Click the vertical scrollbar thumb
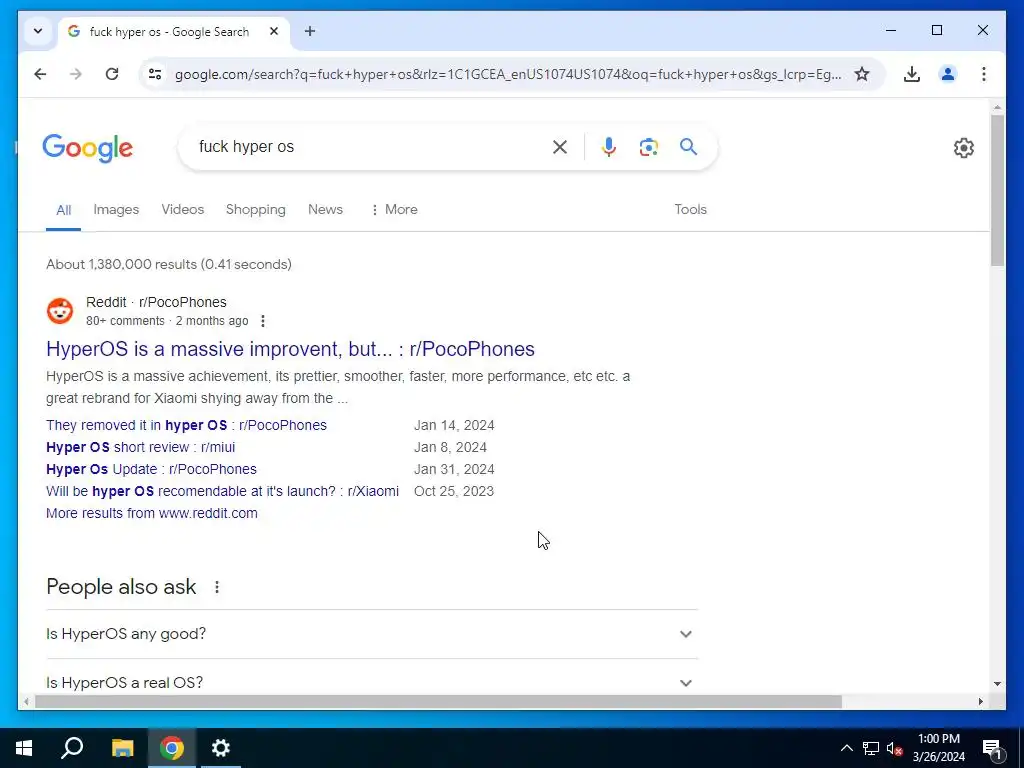This screenshot has height=768, width=1024. point(997,191)
